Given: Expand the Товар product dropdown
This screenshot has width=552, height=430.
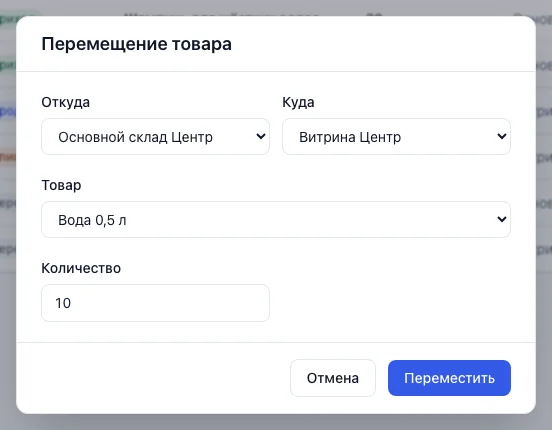Looking at the screenshot, I should (x=276, y=219).
